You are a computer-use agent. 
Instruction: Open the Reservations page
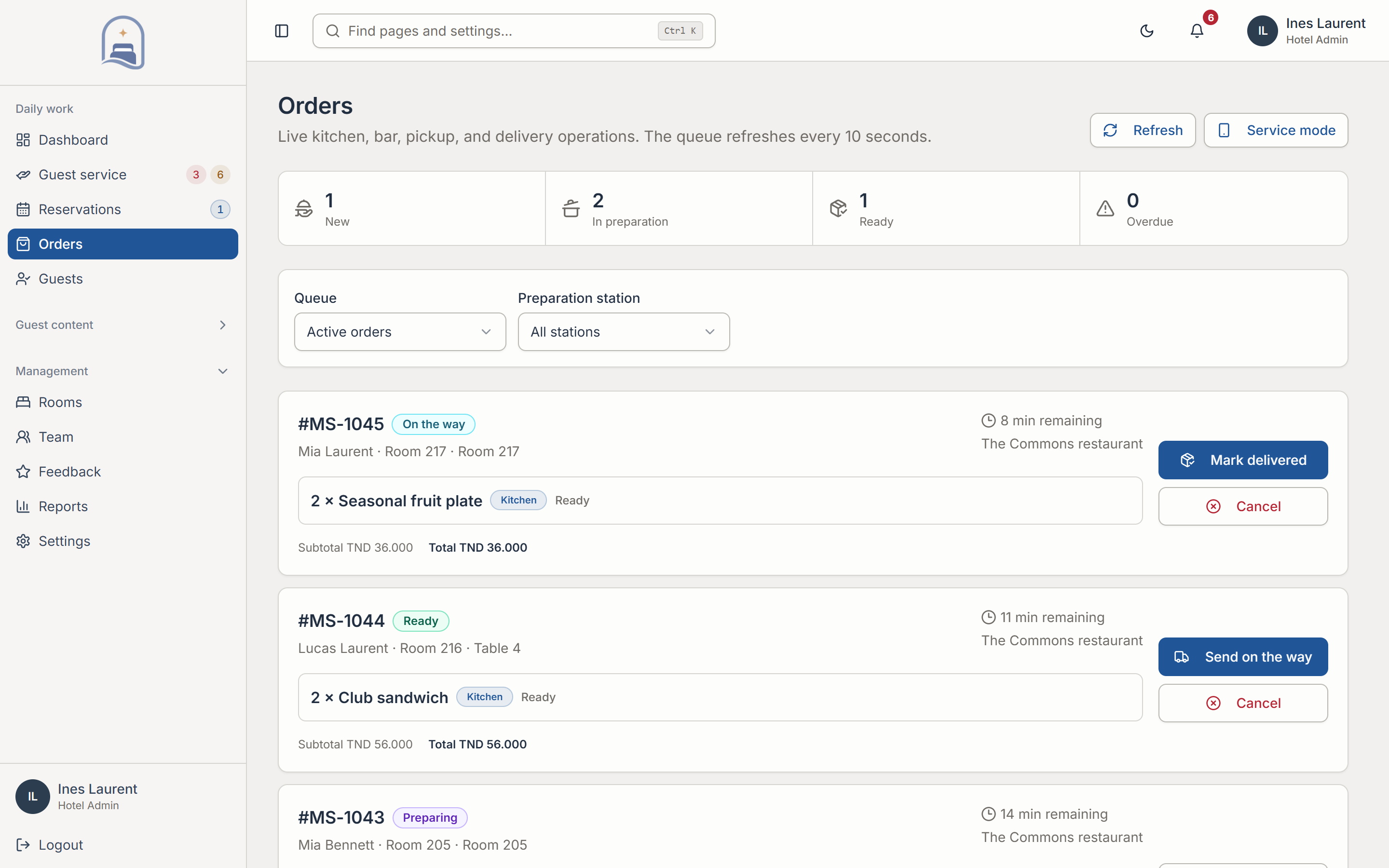(123, 210)
